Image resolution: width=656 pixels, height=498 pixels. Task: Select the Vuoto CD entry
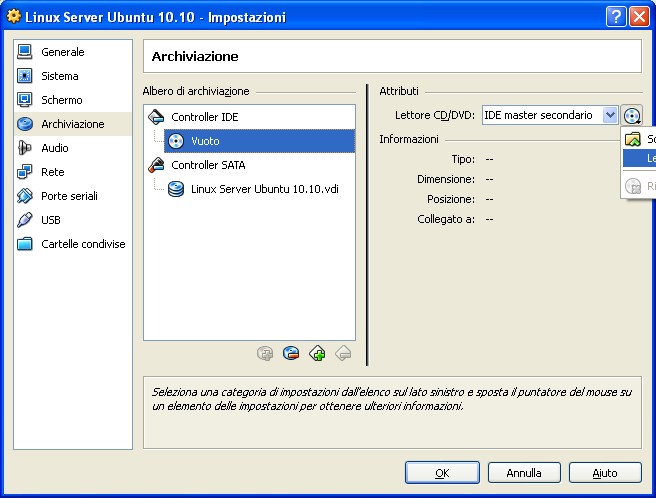pos(259,141)
